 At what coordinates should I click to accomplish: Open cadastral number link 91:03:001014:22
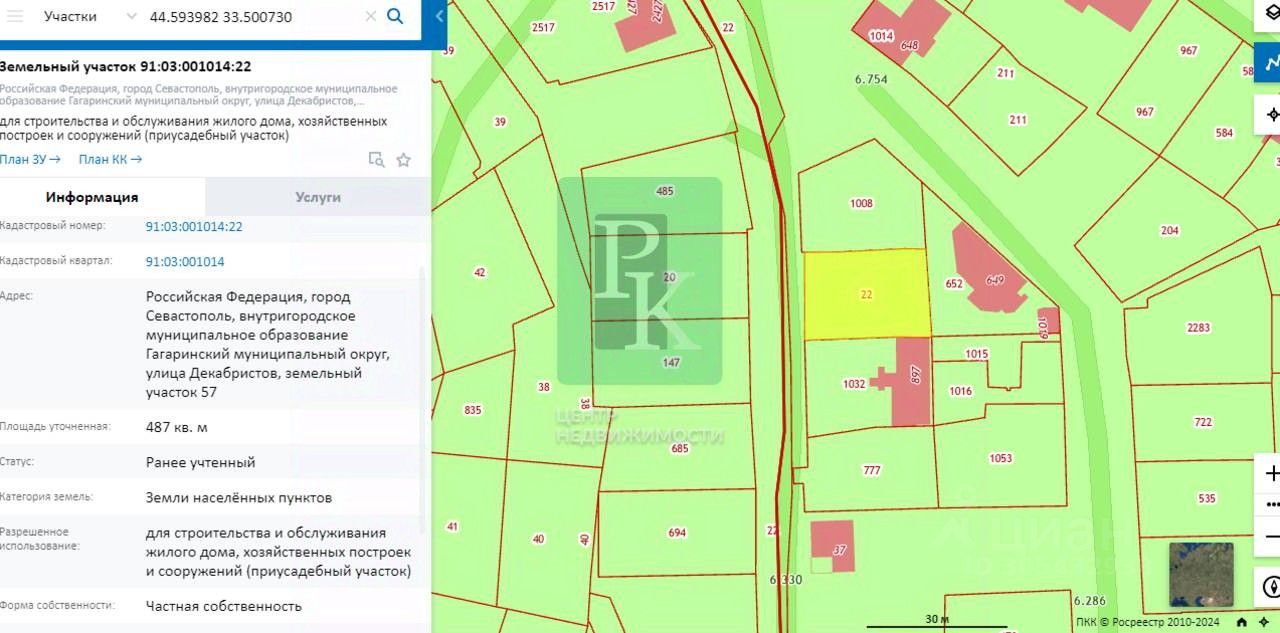(x=194, y=227)
